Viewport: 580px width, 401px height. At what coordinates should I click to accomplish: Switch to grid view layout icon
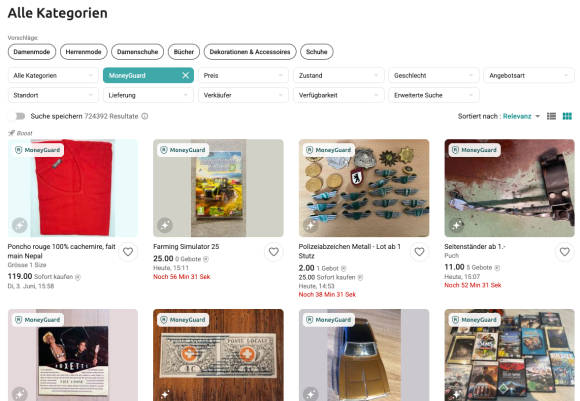pos(567,116)
